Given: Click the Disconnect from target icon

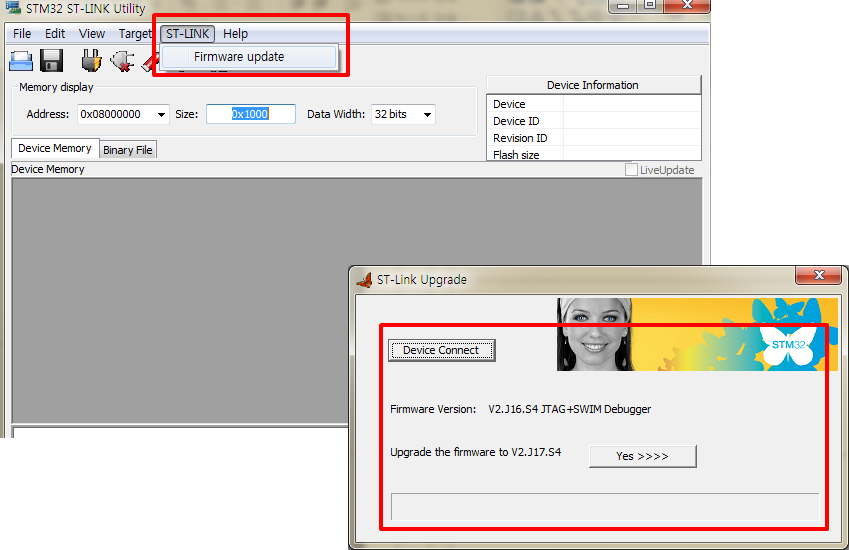Looking at the screenshot, I should 122,60.
